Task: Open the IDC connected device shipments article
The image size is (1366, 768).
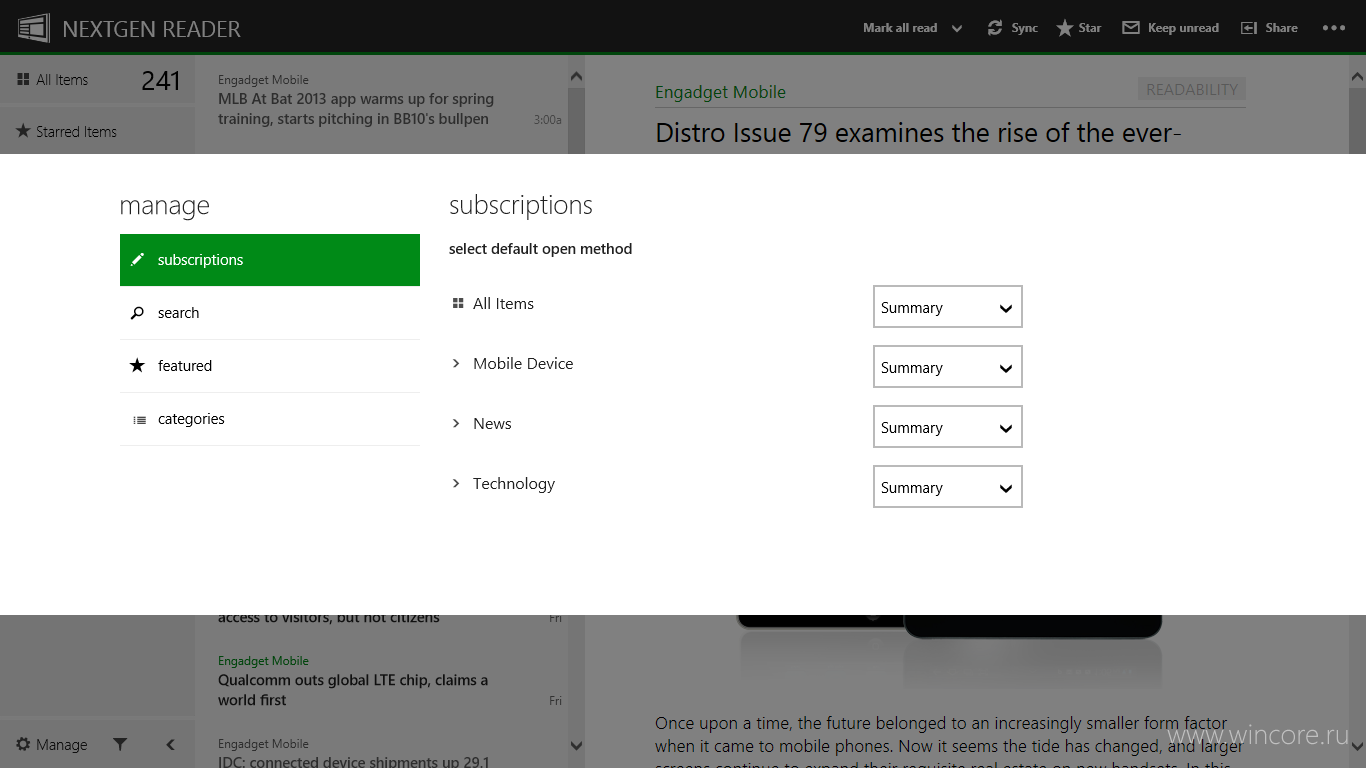Action: 380,752
